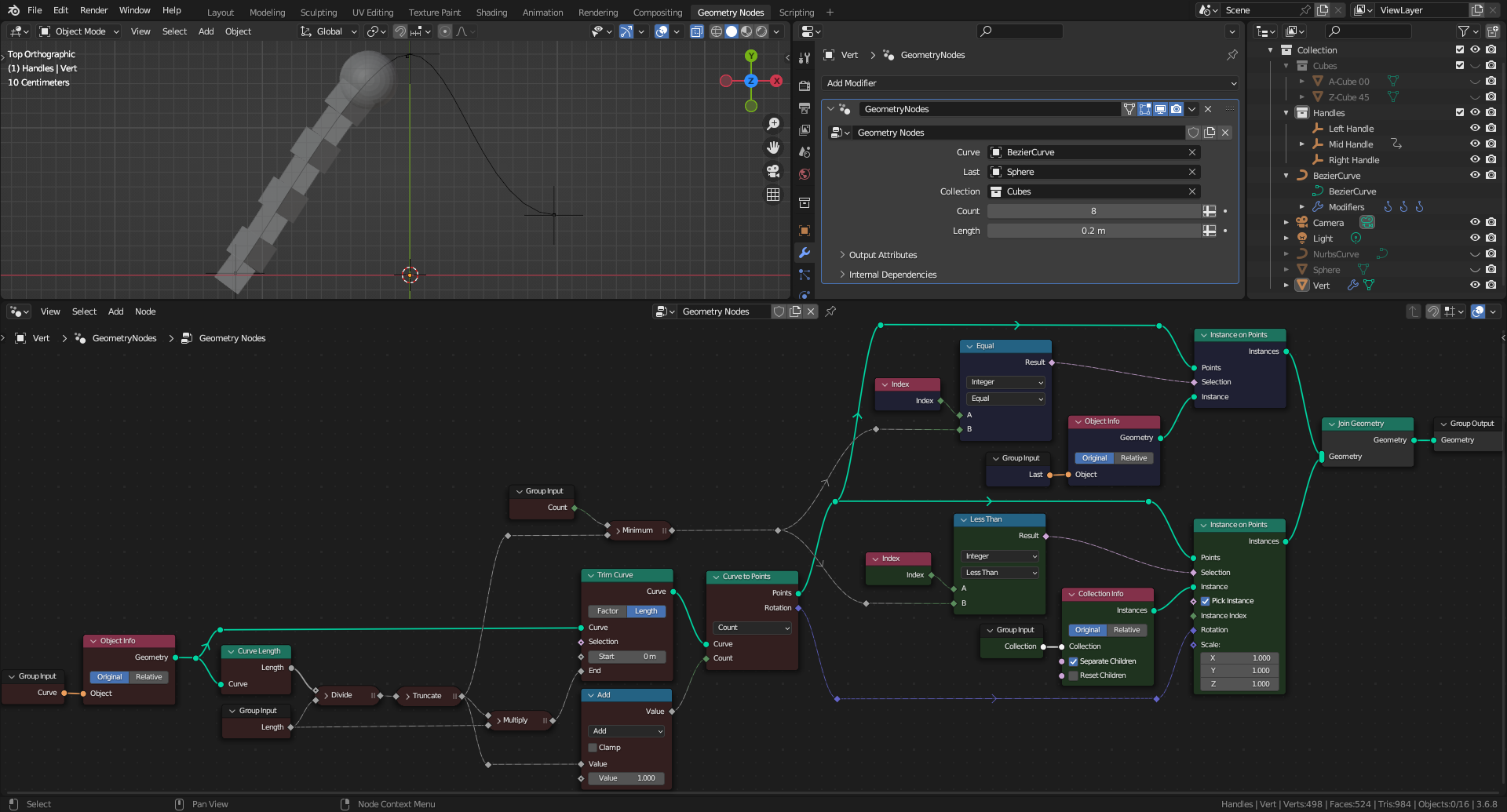
Task: Toggle the camera view icon in viewport
Action: [x=773, y=171]
